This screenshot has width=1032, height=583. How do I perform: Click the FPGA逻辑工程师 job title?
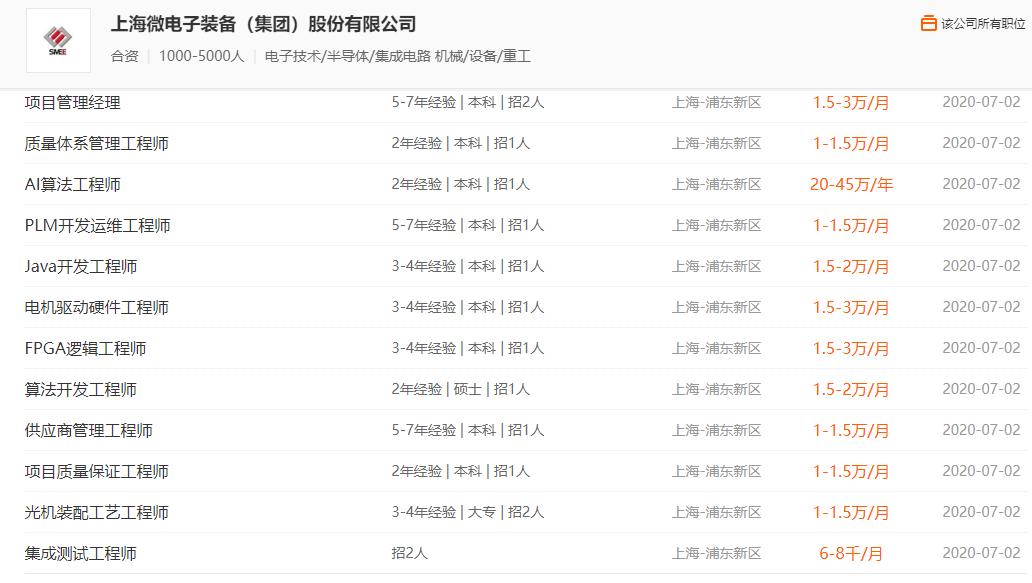tap(85, 348)
